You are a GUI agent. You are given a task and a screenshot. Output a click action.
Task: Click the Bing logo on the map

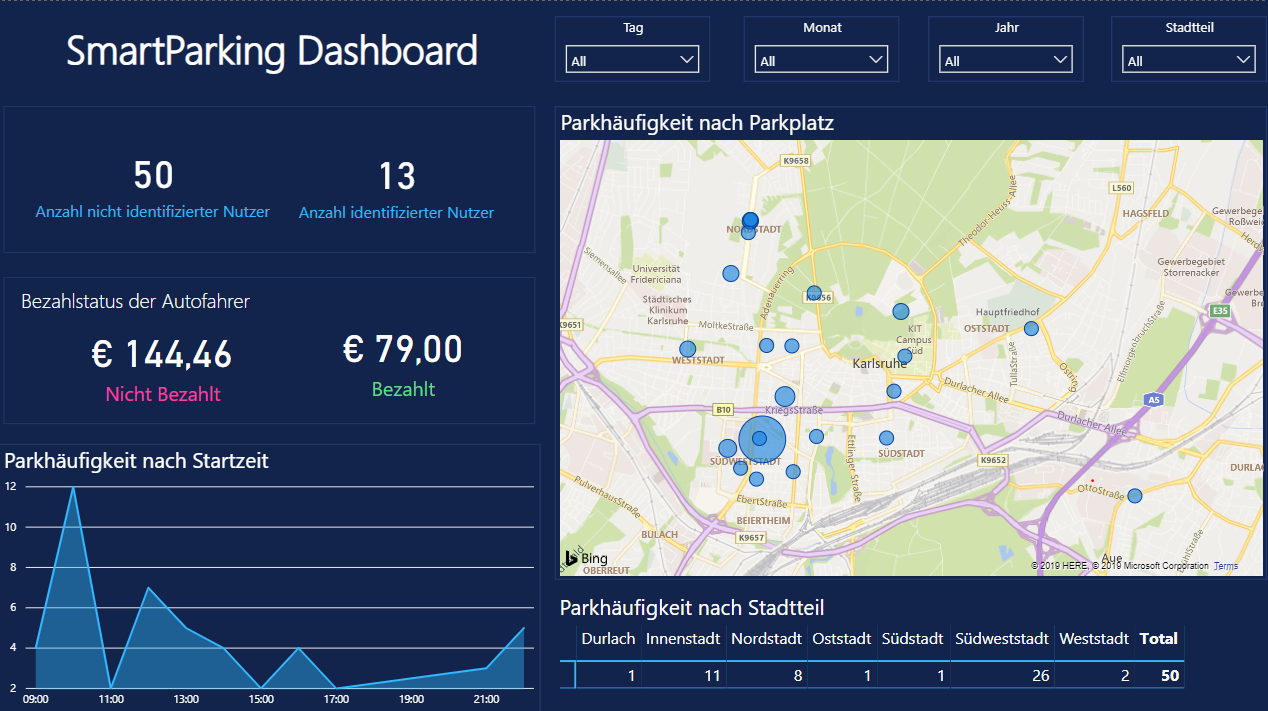click(x=586, y=558)
